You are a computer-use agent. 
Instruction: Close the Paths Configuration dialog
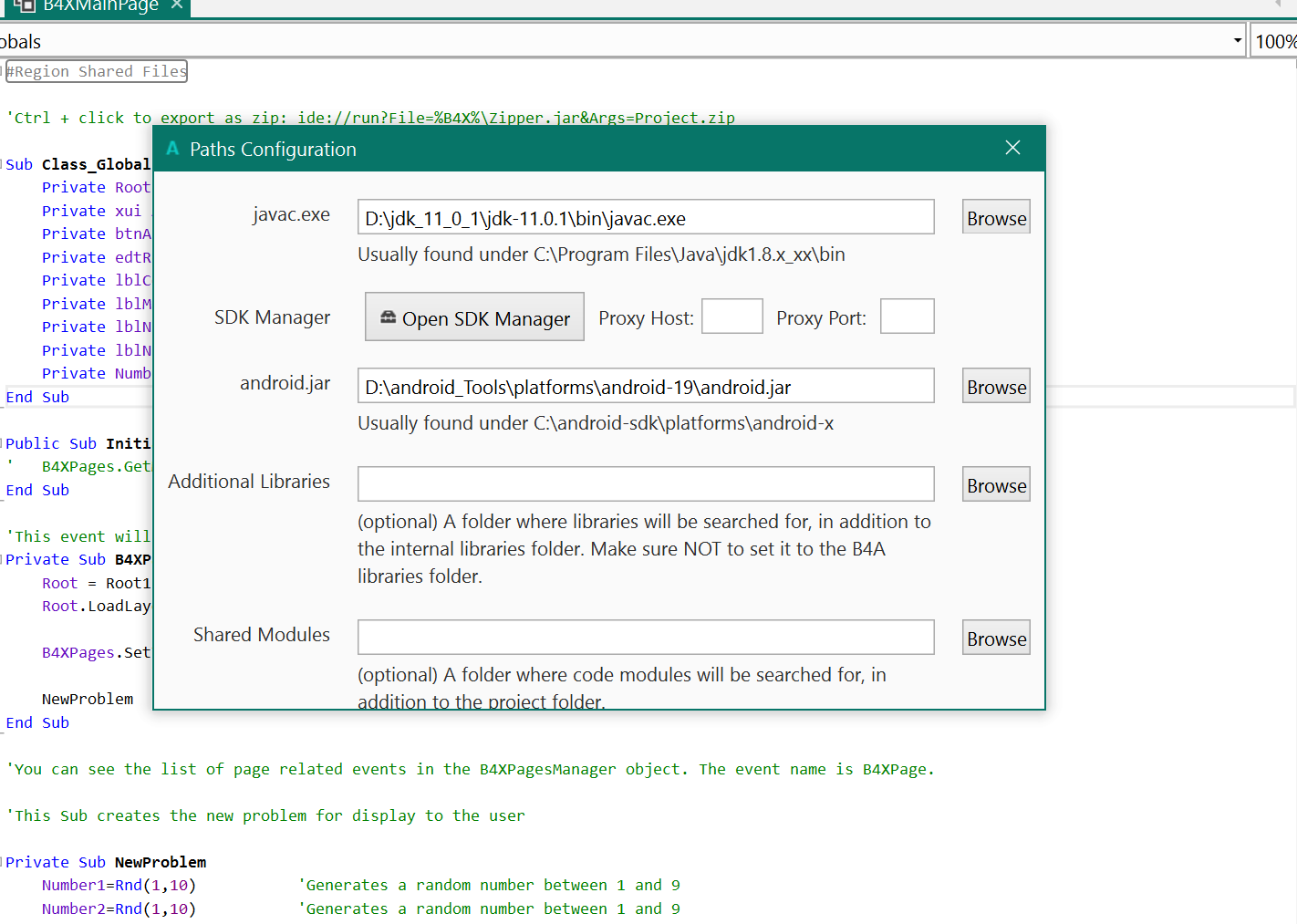tap(1012, 148)
